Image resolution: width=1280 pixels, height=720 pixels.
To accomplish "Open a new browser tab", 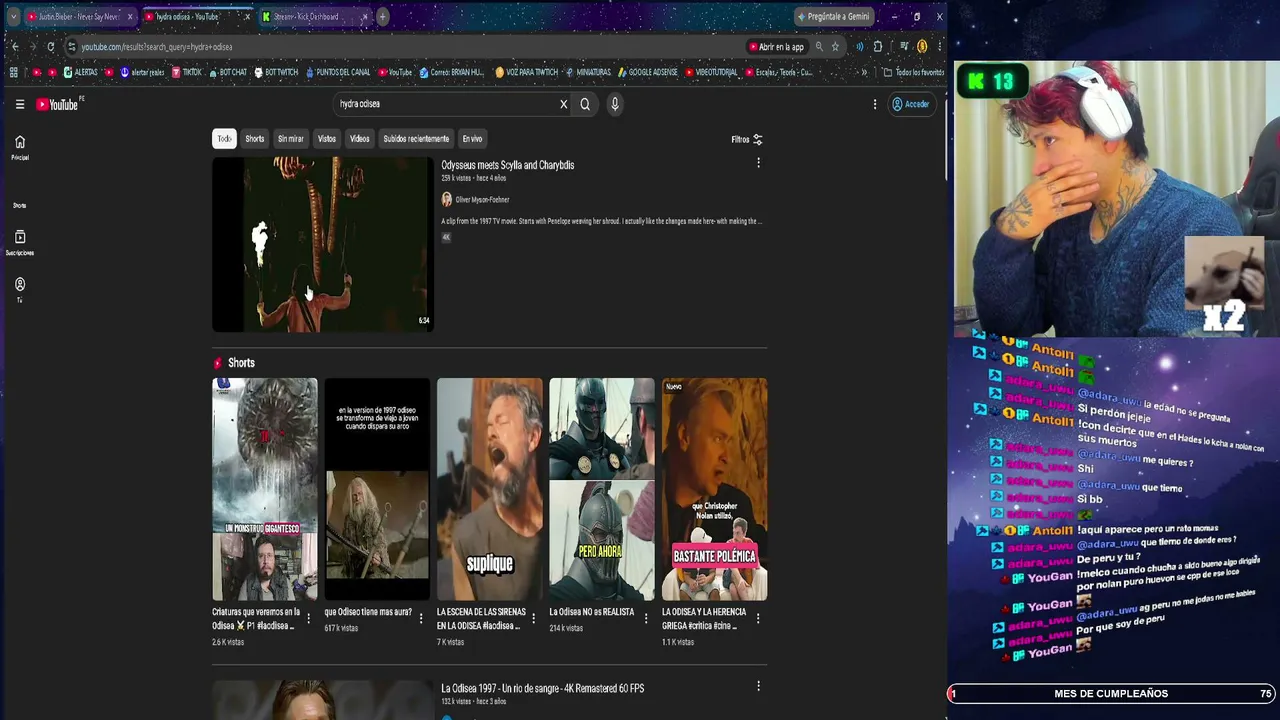I will point(382,17).
